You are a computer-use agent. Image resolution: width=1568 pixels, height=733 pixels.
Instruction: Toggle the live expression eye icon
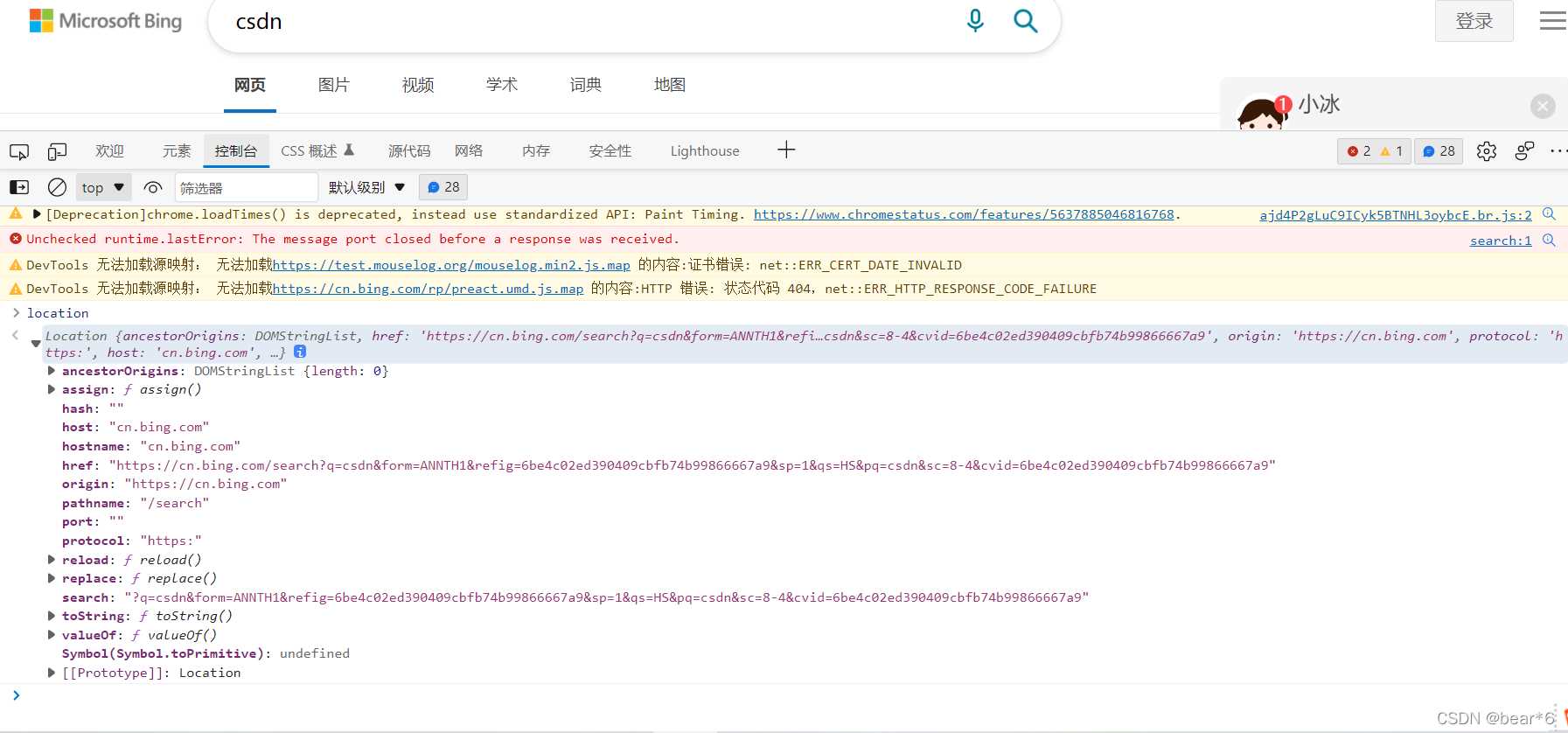[x=153, y=187]
